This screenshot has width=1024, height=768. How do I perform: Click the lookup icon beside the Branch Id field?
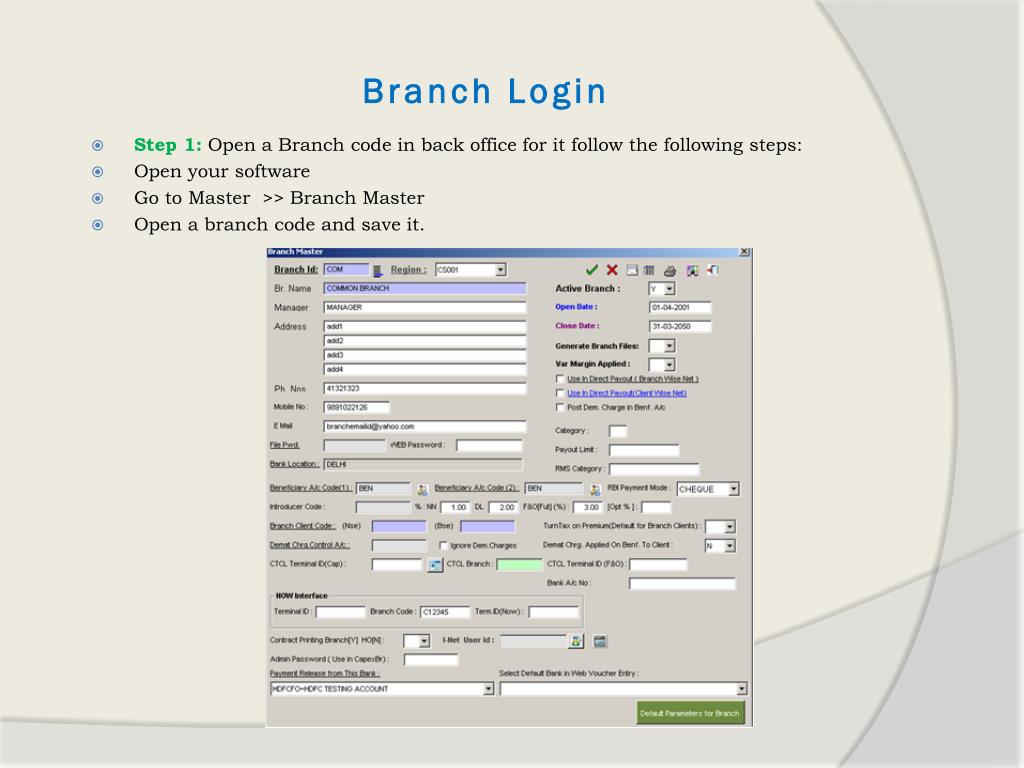(378, 270)
